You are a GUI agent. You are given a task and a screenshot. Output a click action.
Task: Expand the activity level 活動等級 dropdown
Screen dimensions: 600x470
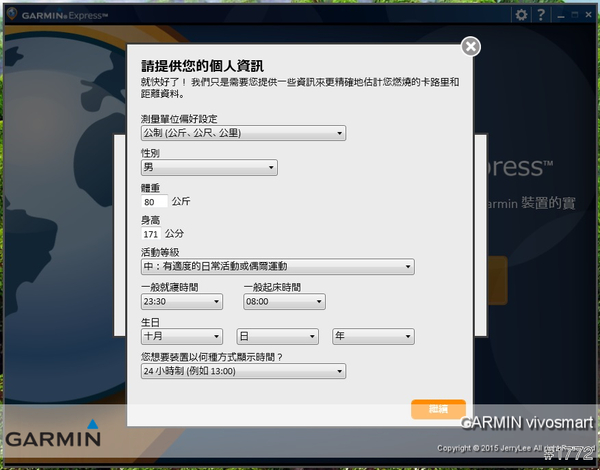(x=278, y=266)
